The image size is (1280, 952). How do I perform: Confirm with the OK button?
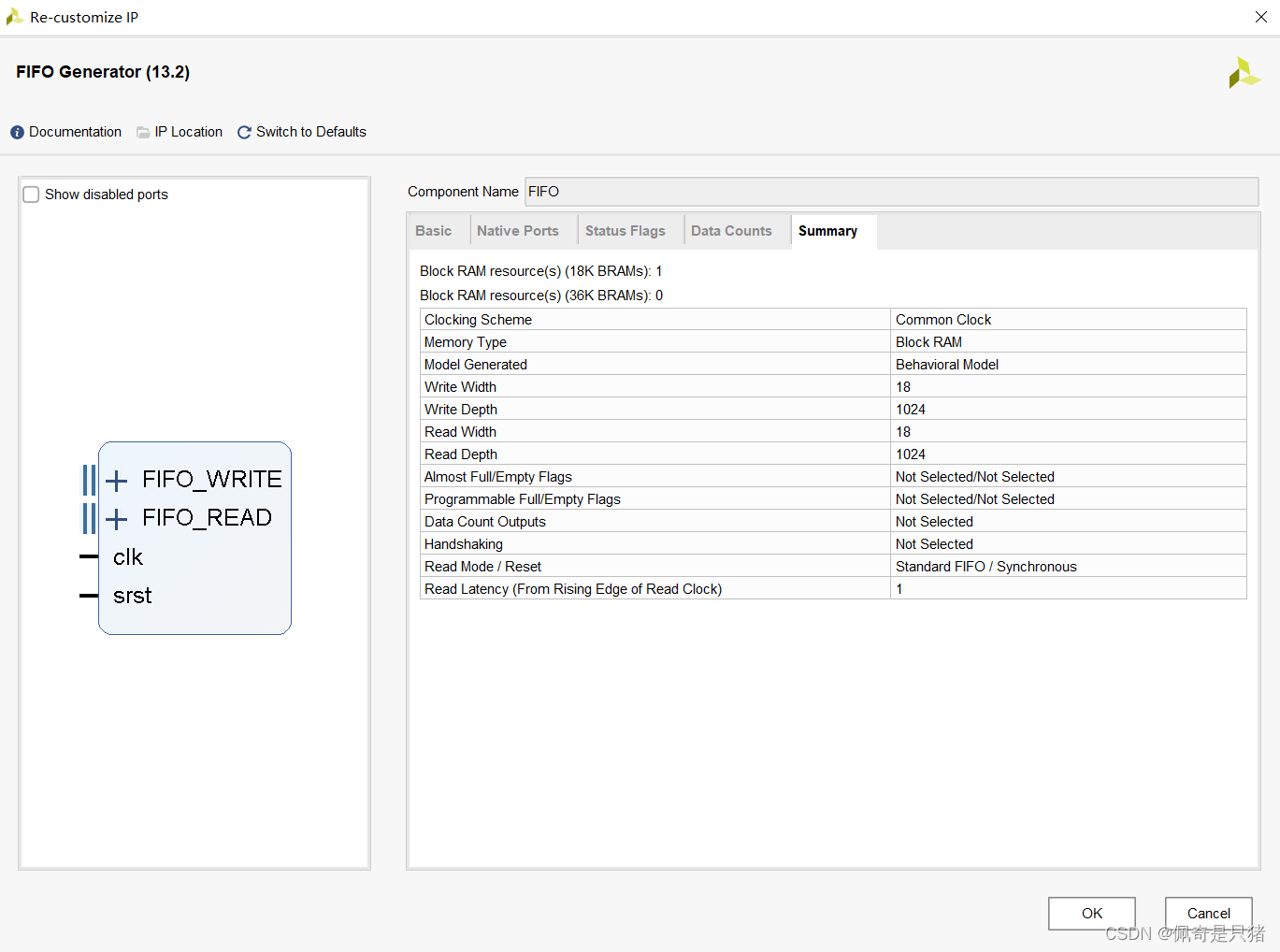(x=1092, y=914)
